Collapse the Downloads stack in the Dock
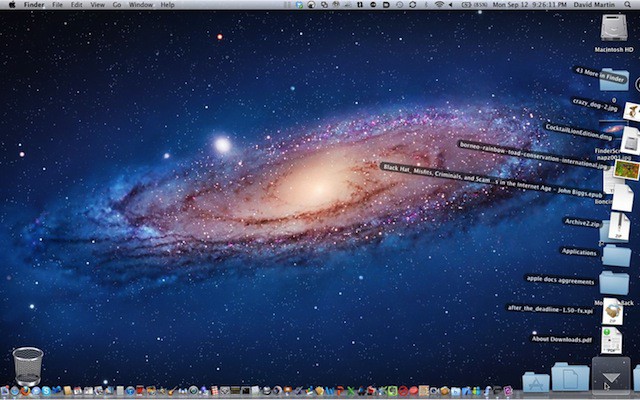The image size is (640, 400). (610, 376)
